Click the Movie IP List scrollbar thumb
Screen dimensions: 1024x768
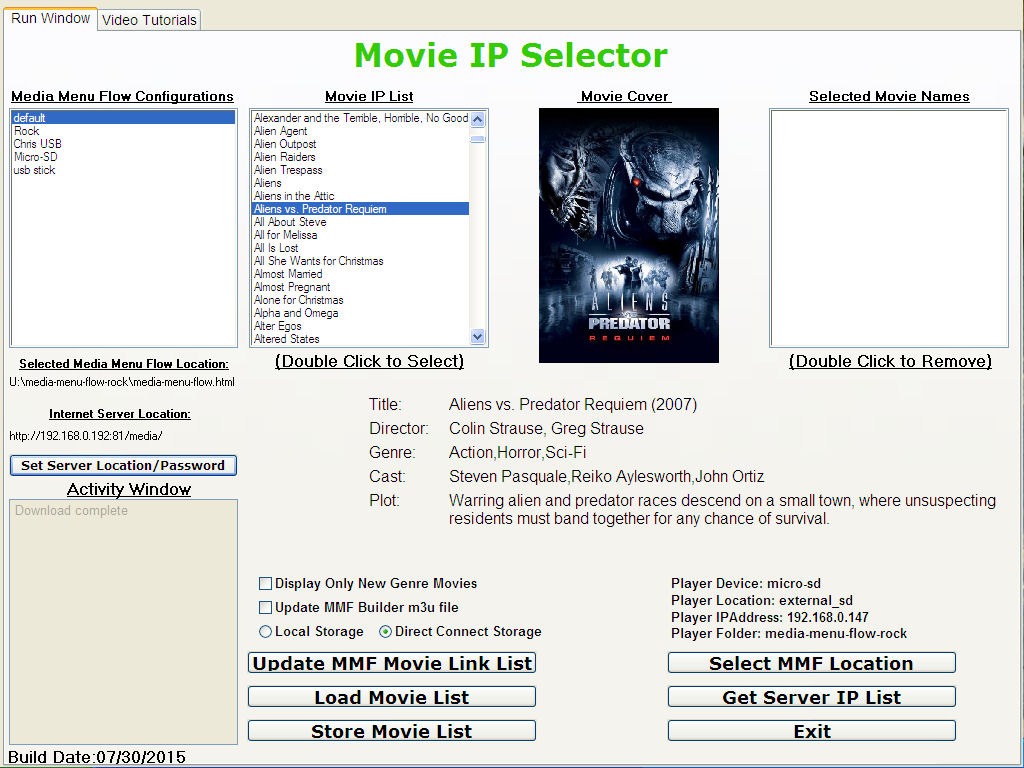point(477,138)
